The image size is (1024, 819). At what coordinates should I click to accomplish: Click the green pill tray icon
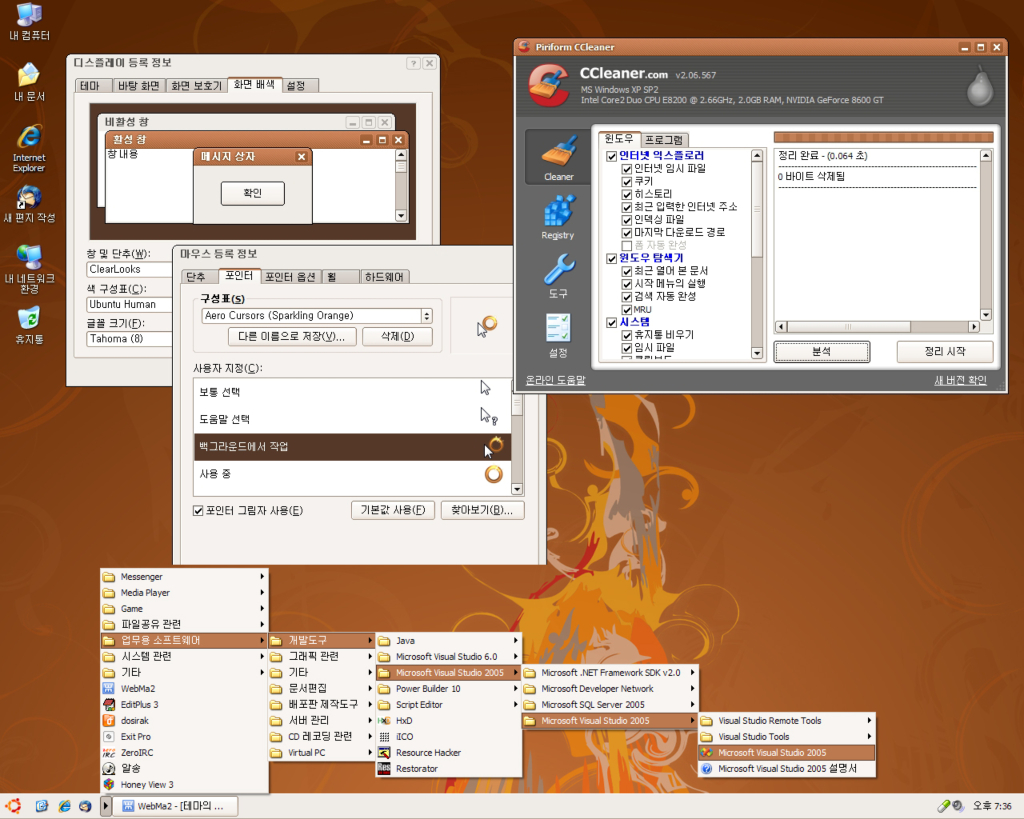click(x=944, y=806)
